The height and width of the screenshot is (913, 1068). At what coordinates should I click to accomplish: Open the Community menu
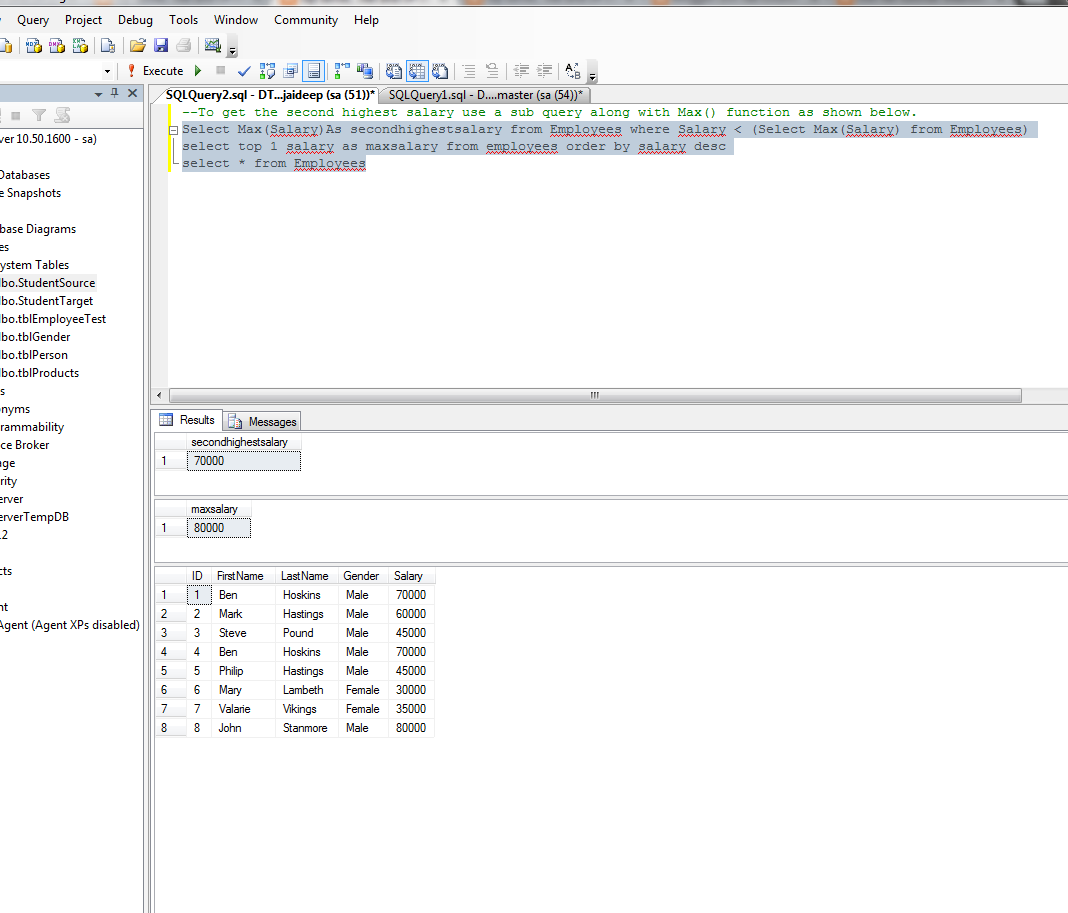click(306, 20)
